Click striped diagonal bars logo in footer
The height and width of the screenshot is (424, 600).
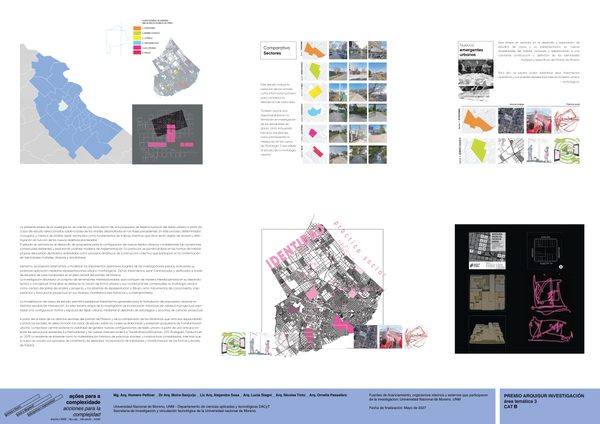33,405
